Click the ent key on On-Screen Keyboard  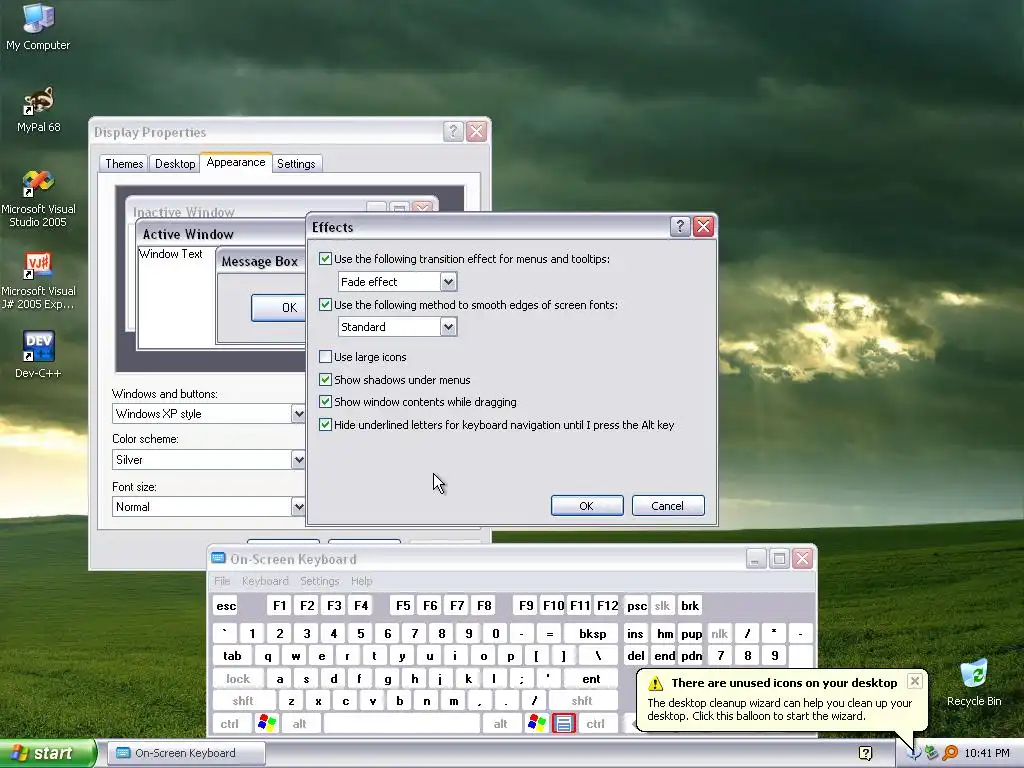click(591, 679)
